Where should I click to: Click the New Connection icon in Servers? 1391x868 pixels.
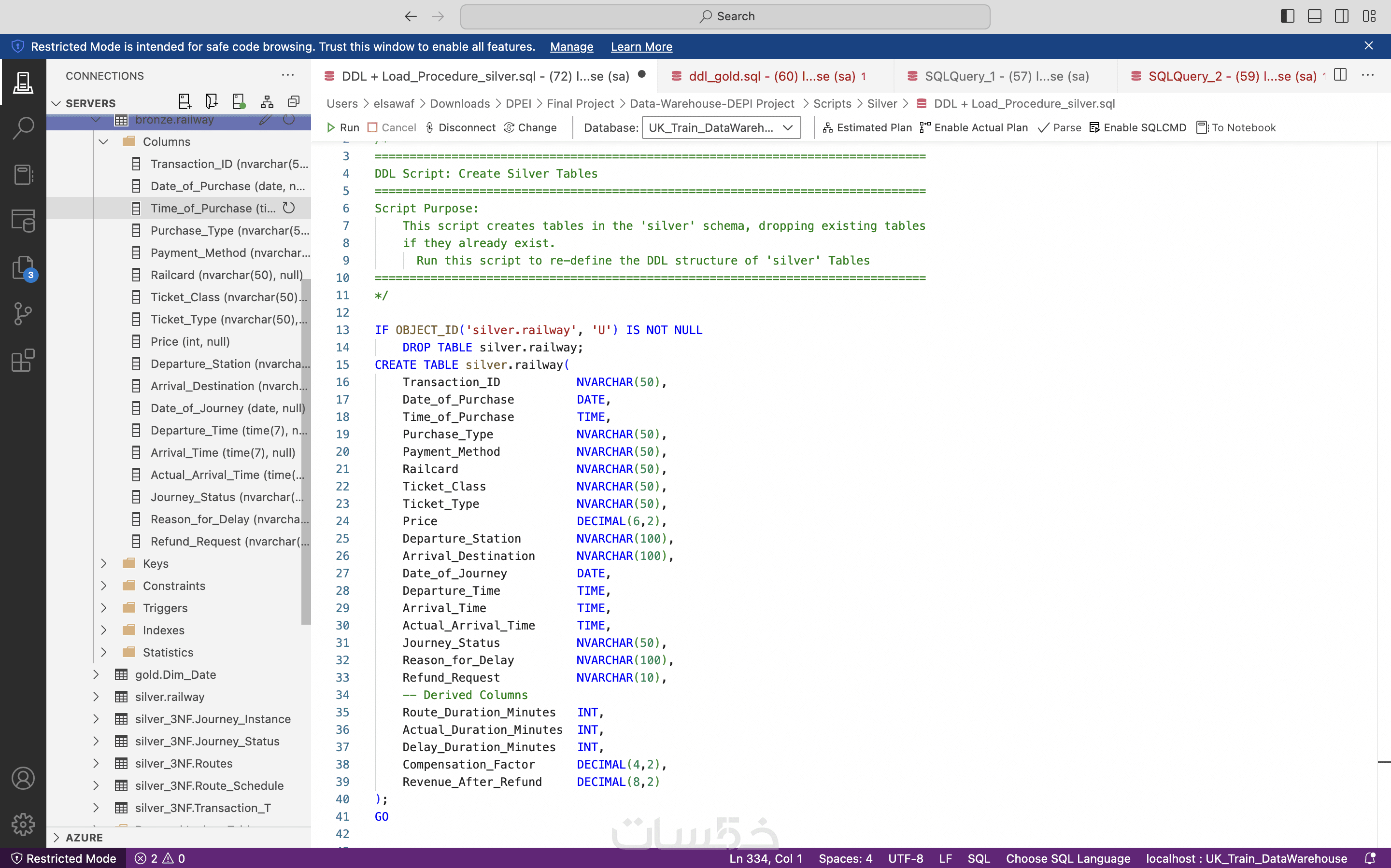(x=185, y=102)
